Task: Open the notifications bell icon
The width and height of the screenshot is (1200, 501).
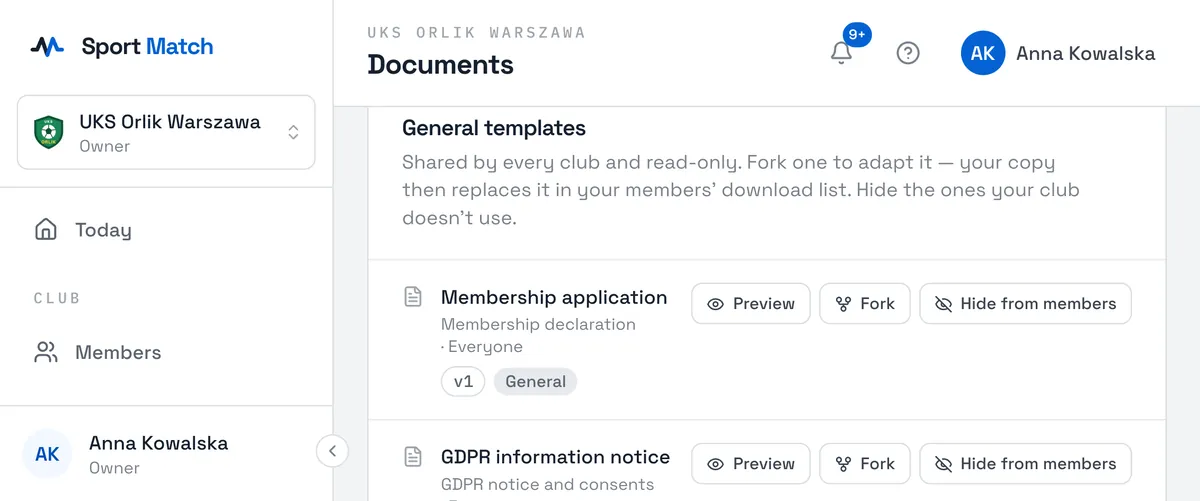Action: click(842, 53)
